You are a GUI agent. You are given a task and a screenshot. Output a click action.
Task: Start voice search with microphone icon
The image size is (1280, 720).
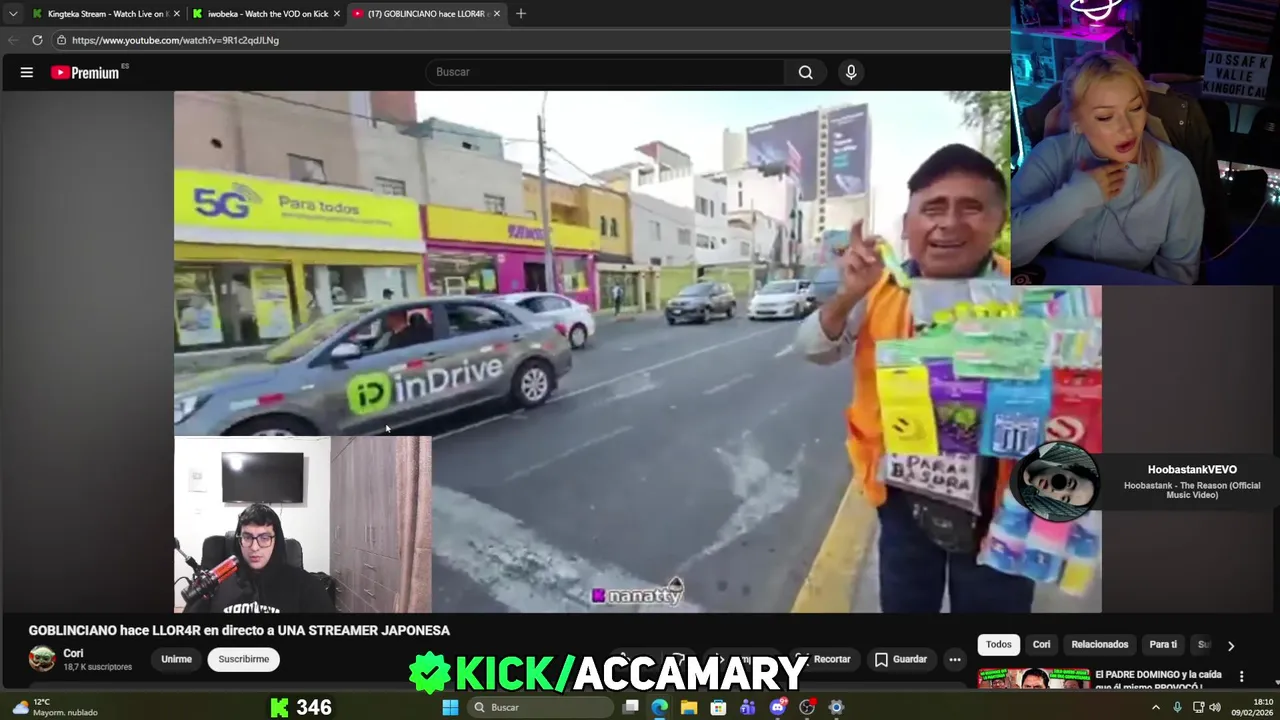point(851,72)
